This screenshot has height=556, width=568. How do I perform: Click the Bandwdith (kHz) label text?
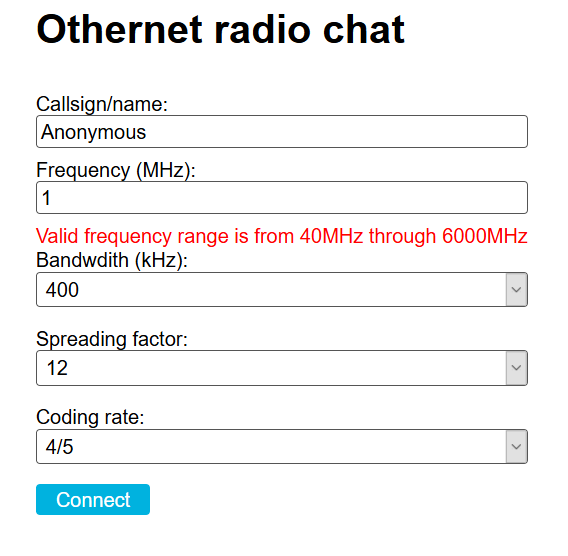tap(112, 260)
